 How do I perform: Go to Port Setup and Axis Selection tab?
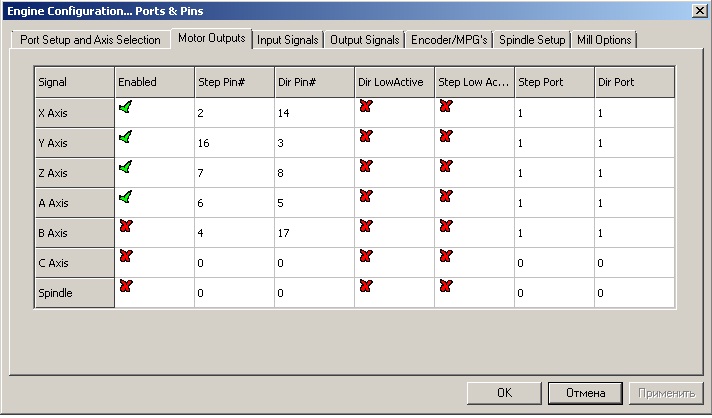tap(90, 40)
